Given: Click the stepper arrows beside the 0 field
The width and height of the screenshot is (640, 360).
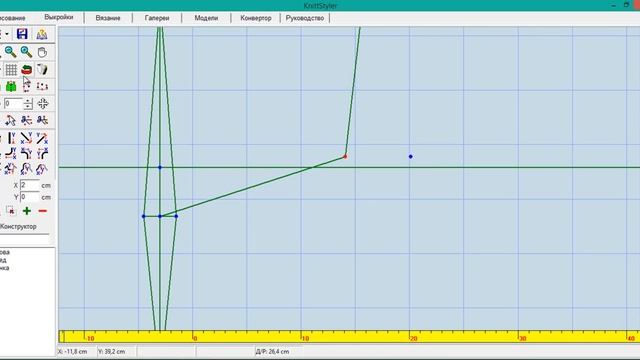Looking at the screenshot, I should pos(28,104).
